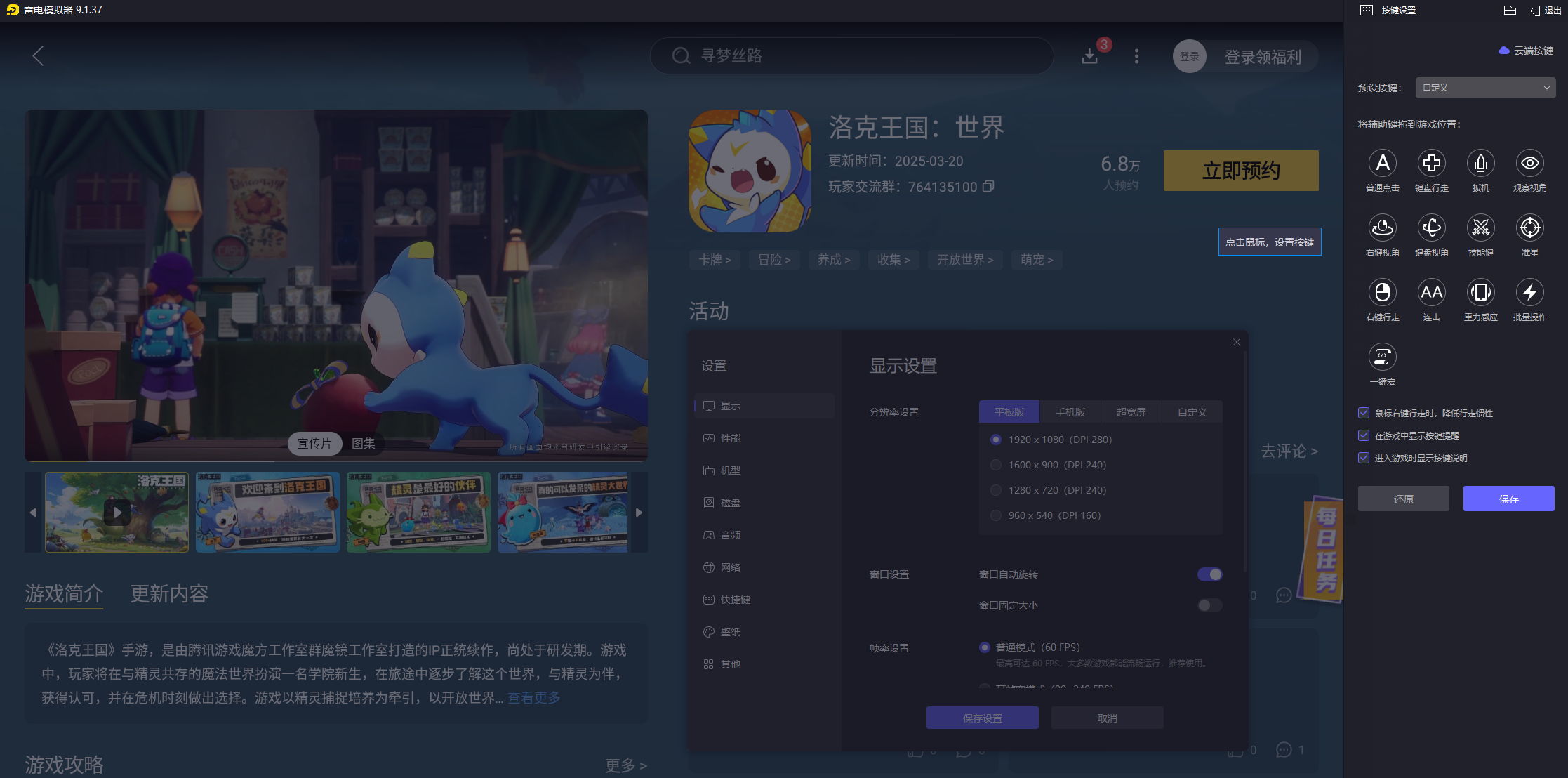The width and height of the screenshot is (1568, 778).
Task: Uncheck 进入游戏时显示按键说明 checkbox
Action: coord(1364,458)
